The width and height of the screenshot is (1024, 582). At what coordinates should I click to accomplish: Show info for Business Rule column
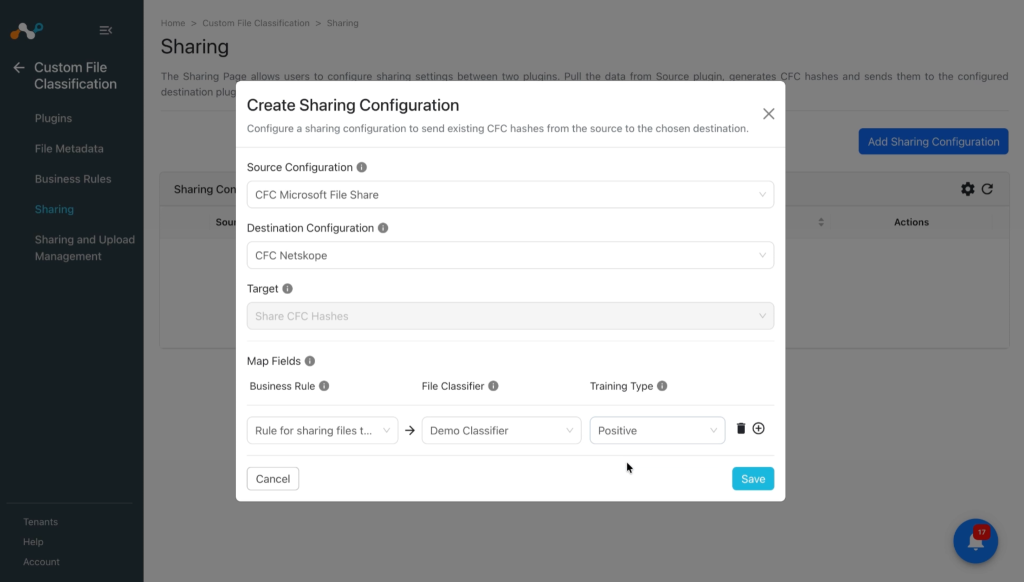(x=324, y=386)
